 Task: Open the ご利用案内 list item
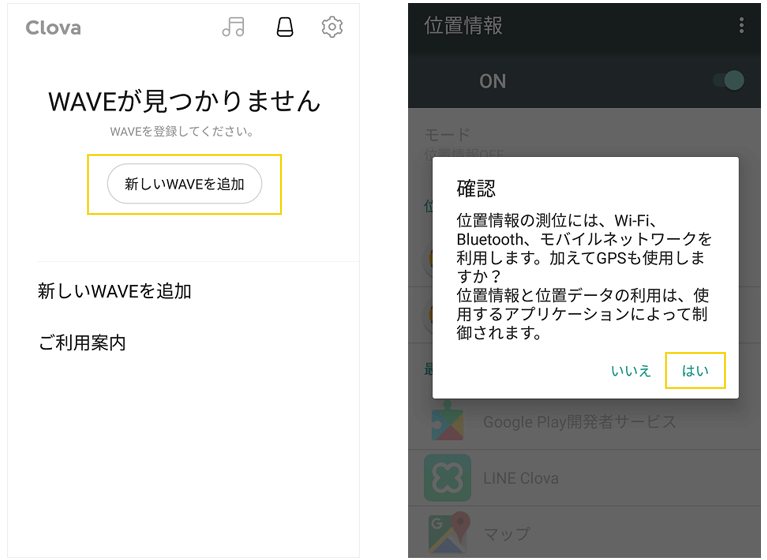click(82, 343)
